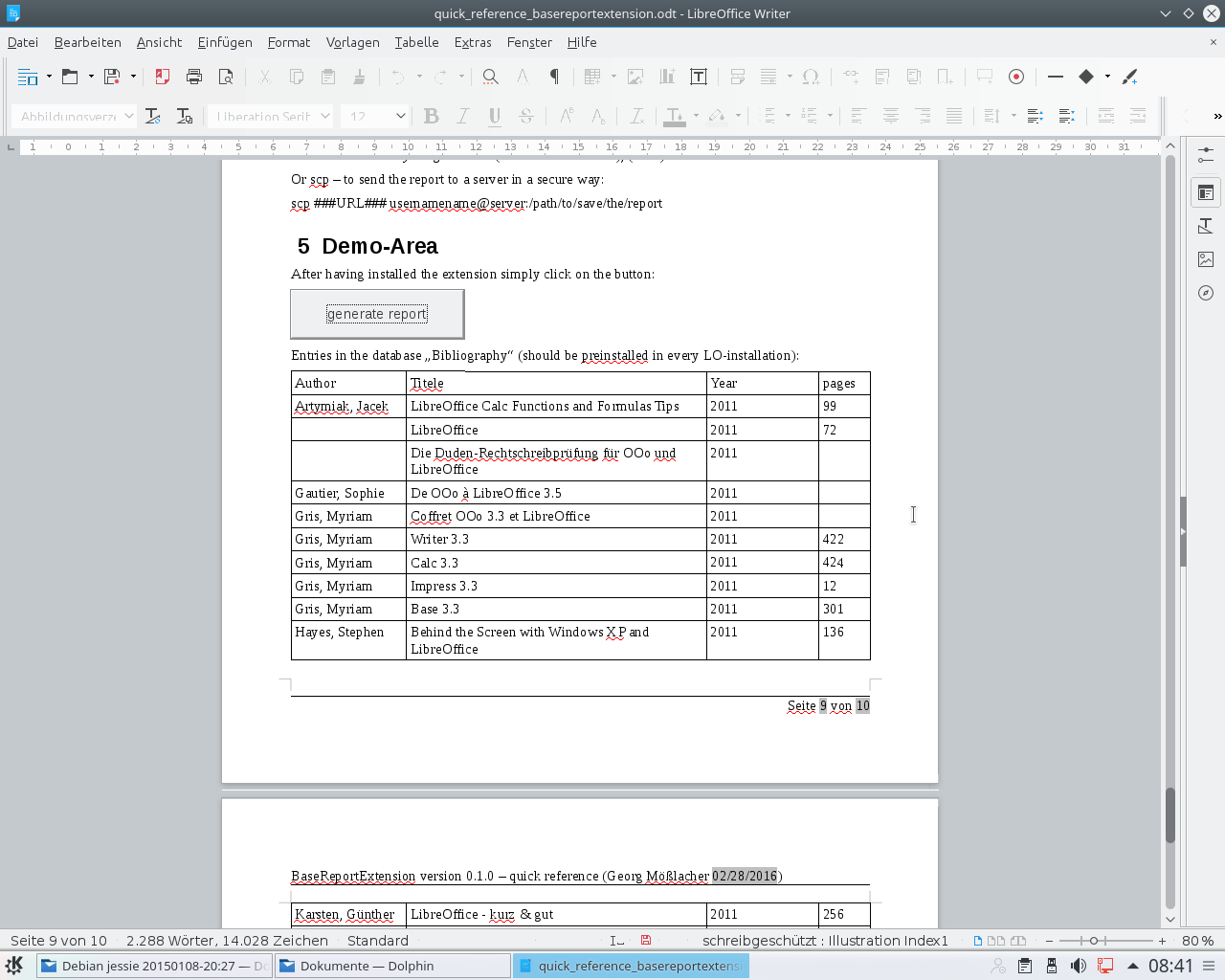Image resolution: width=1225 pixels, height=980 pixels.
Task: Open the Save dropdown arrow
Action: tap(133, 77)
